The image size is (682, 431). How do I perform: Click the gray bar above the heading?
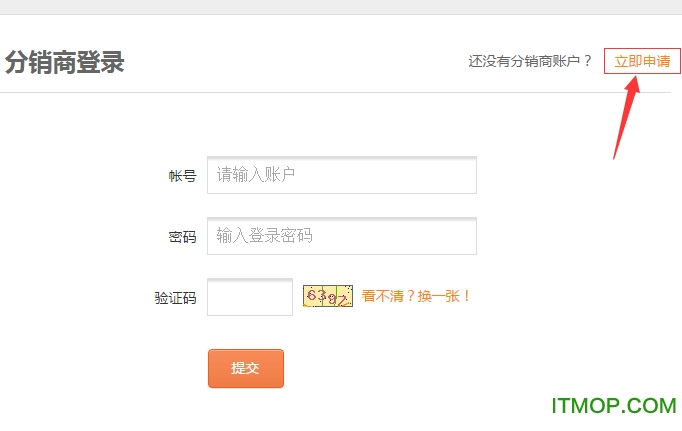(341, 7)
